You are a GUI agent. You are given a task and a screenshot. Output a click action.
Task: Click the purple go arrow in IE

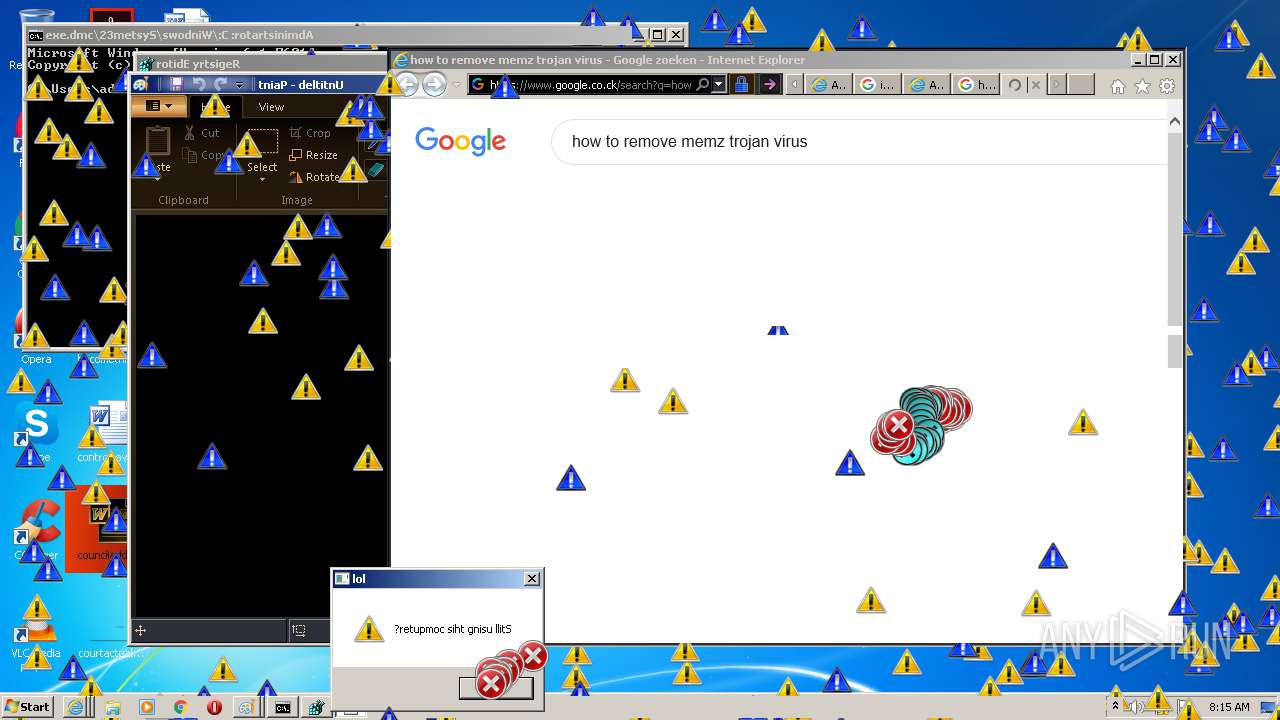[769, 85]
